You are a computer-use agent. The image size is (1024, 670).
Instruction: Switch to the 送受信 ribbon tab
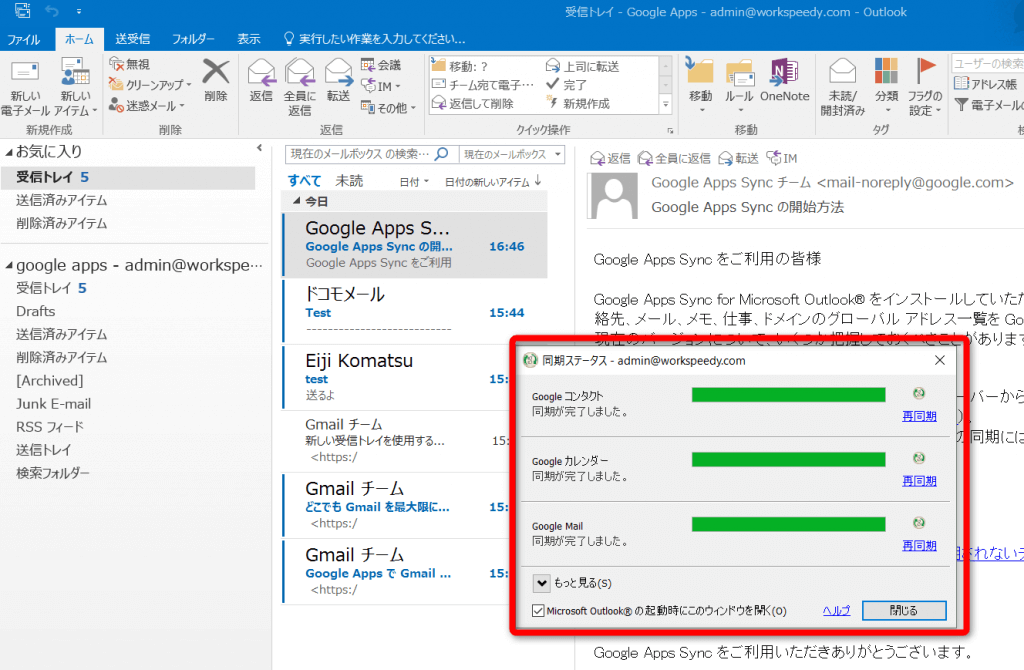[x=133, y=39]
